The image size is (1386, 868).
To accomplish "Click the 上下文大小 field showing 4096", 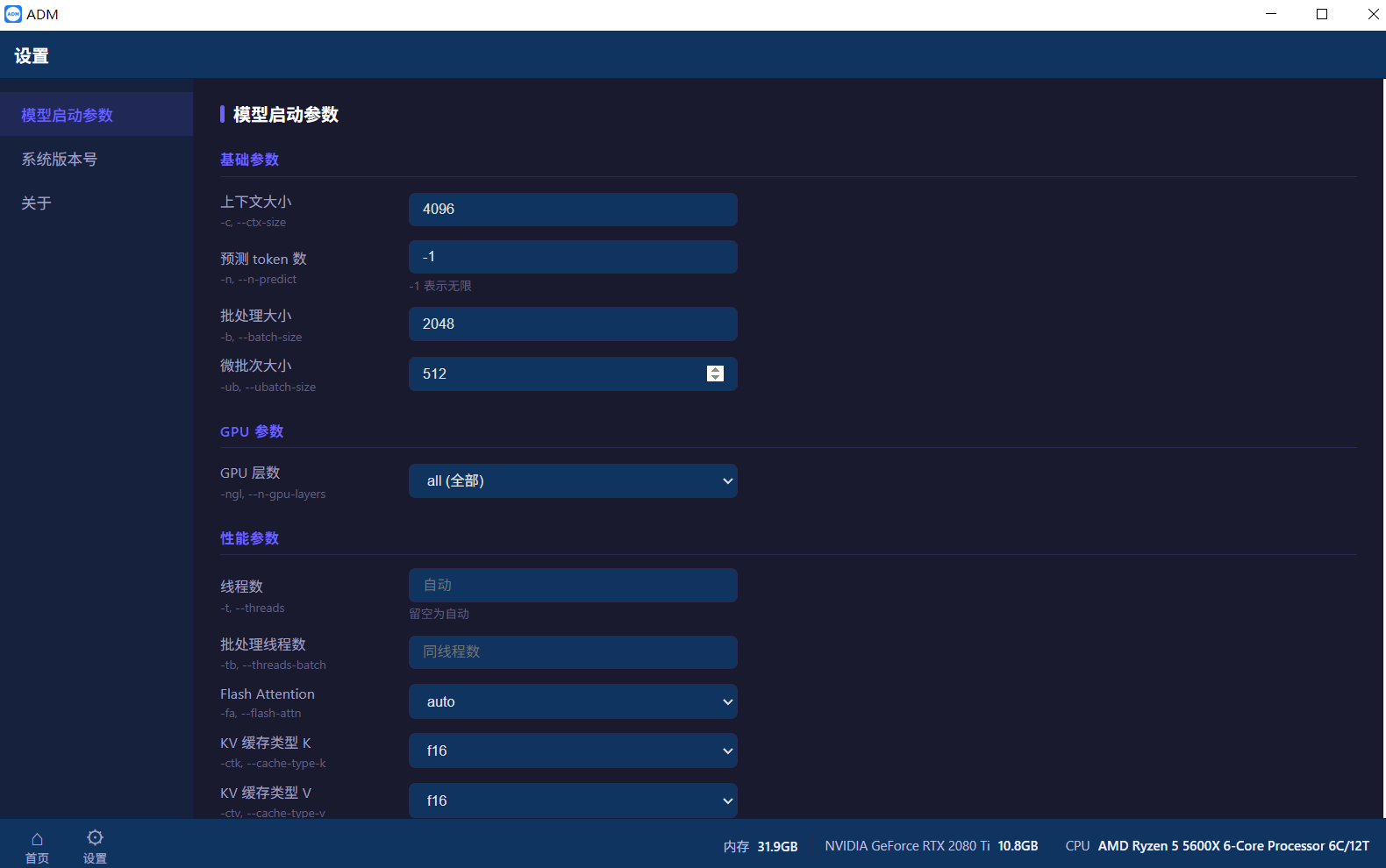I will (x=573, y=210).
